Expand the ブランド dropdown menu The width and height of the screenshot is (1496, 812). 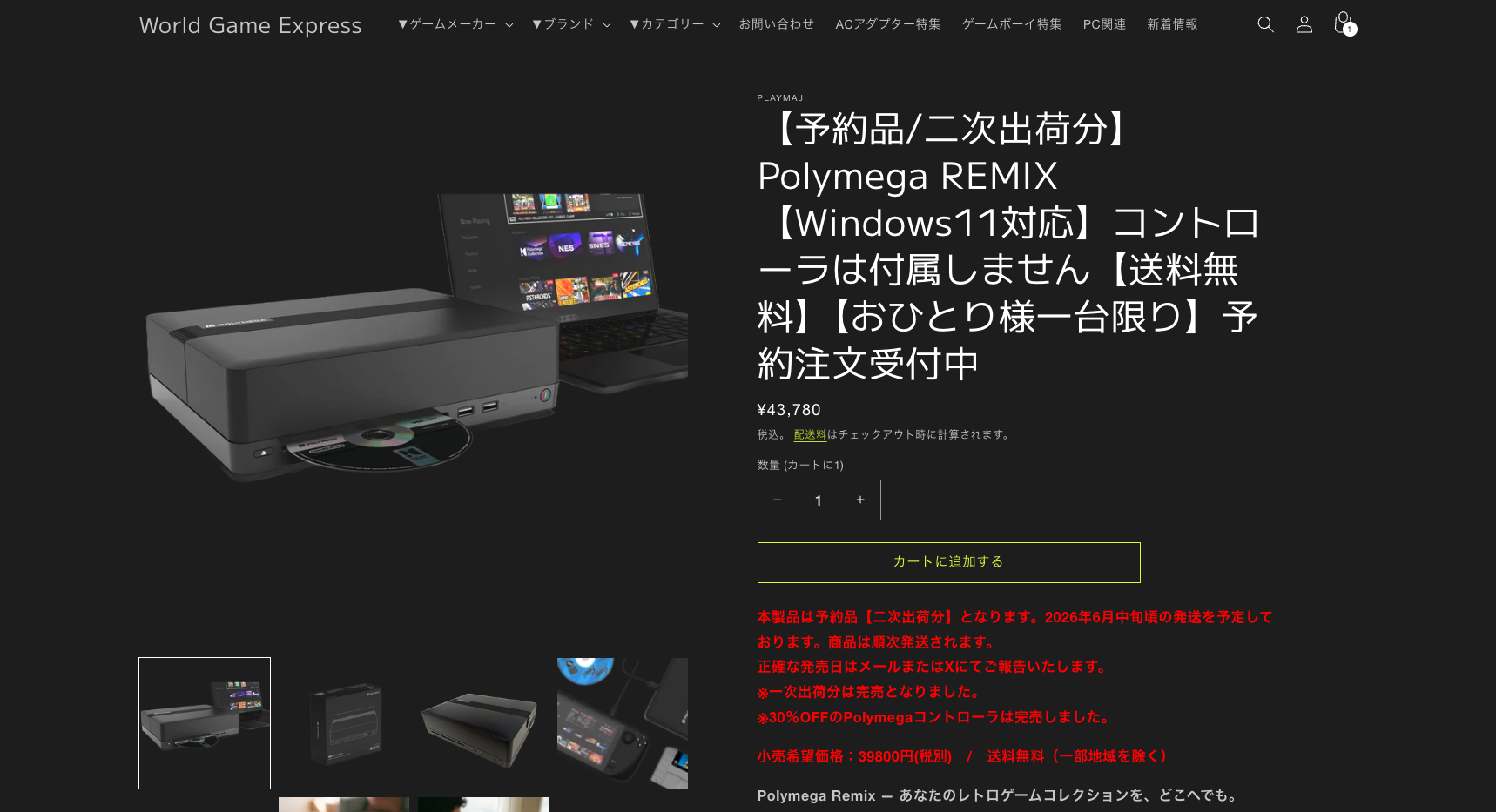click(x=571, y=24)
